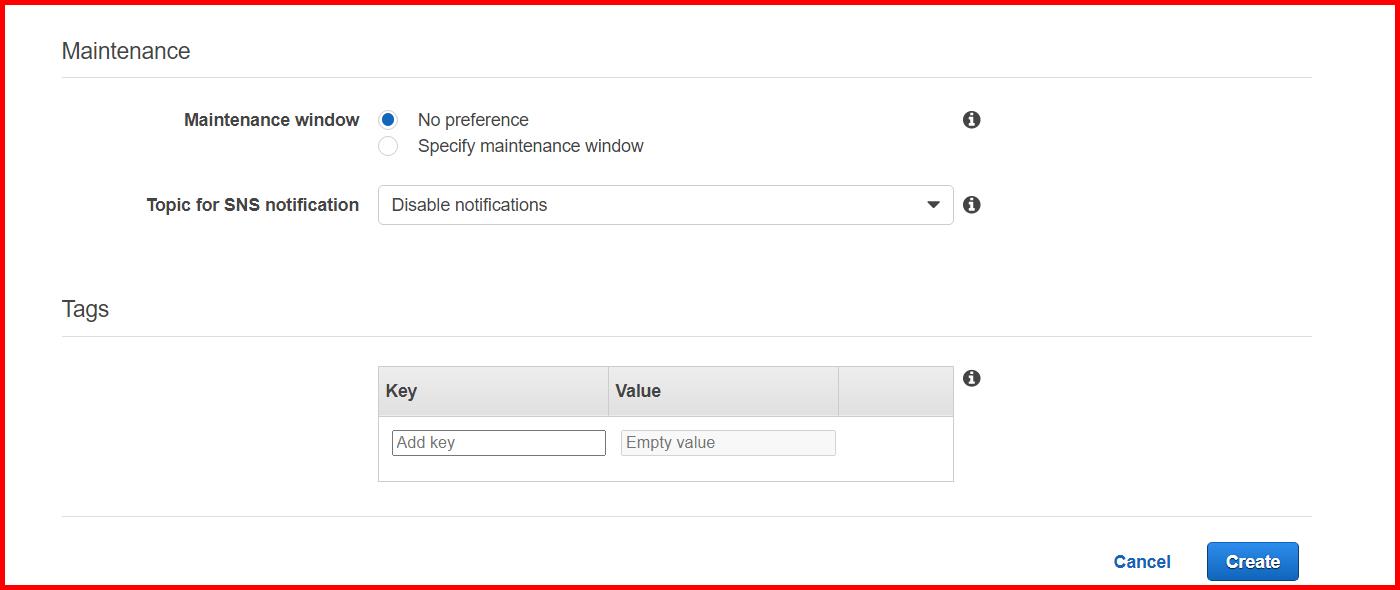Viewport: 1400px width, 590px height.
Task: Click the Maintenance section heading
Action: pyautogui.click(x=126, y=50)
